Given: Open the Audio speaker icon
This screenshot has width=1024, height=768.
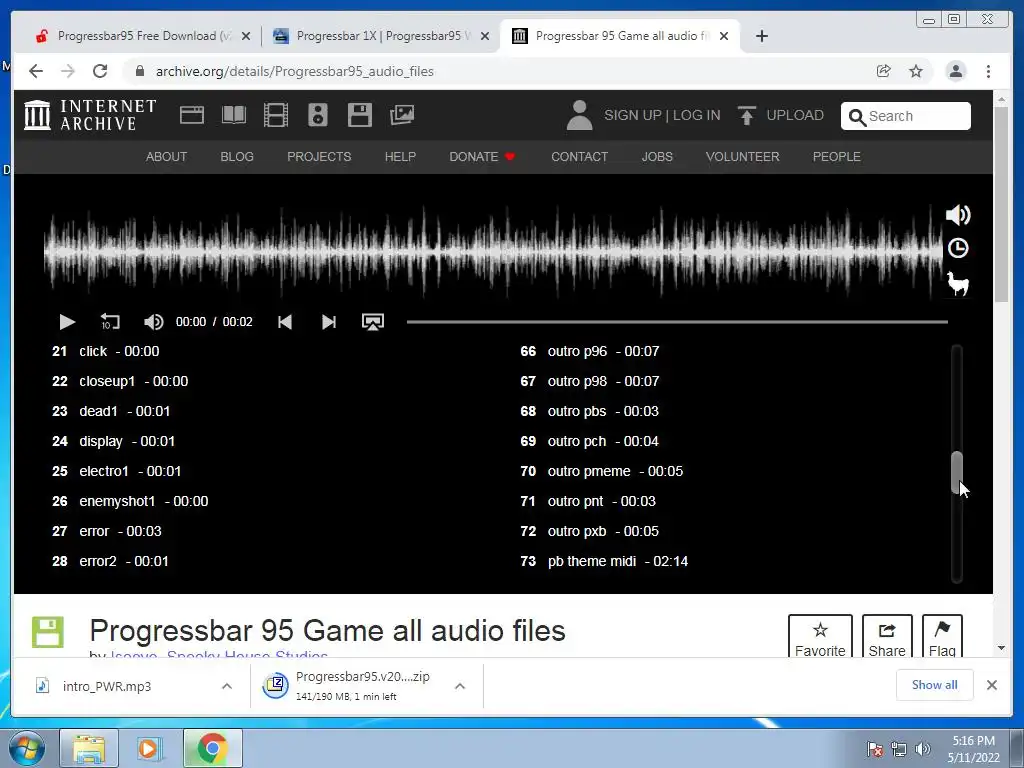Looking at the screenshot, I should (x=317, y=115).
